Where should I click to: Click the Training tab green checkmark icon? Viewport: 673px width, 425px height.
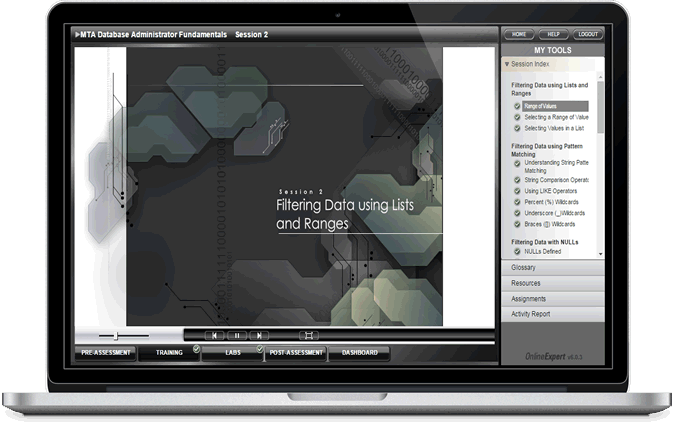(196, 348)
